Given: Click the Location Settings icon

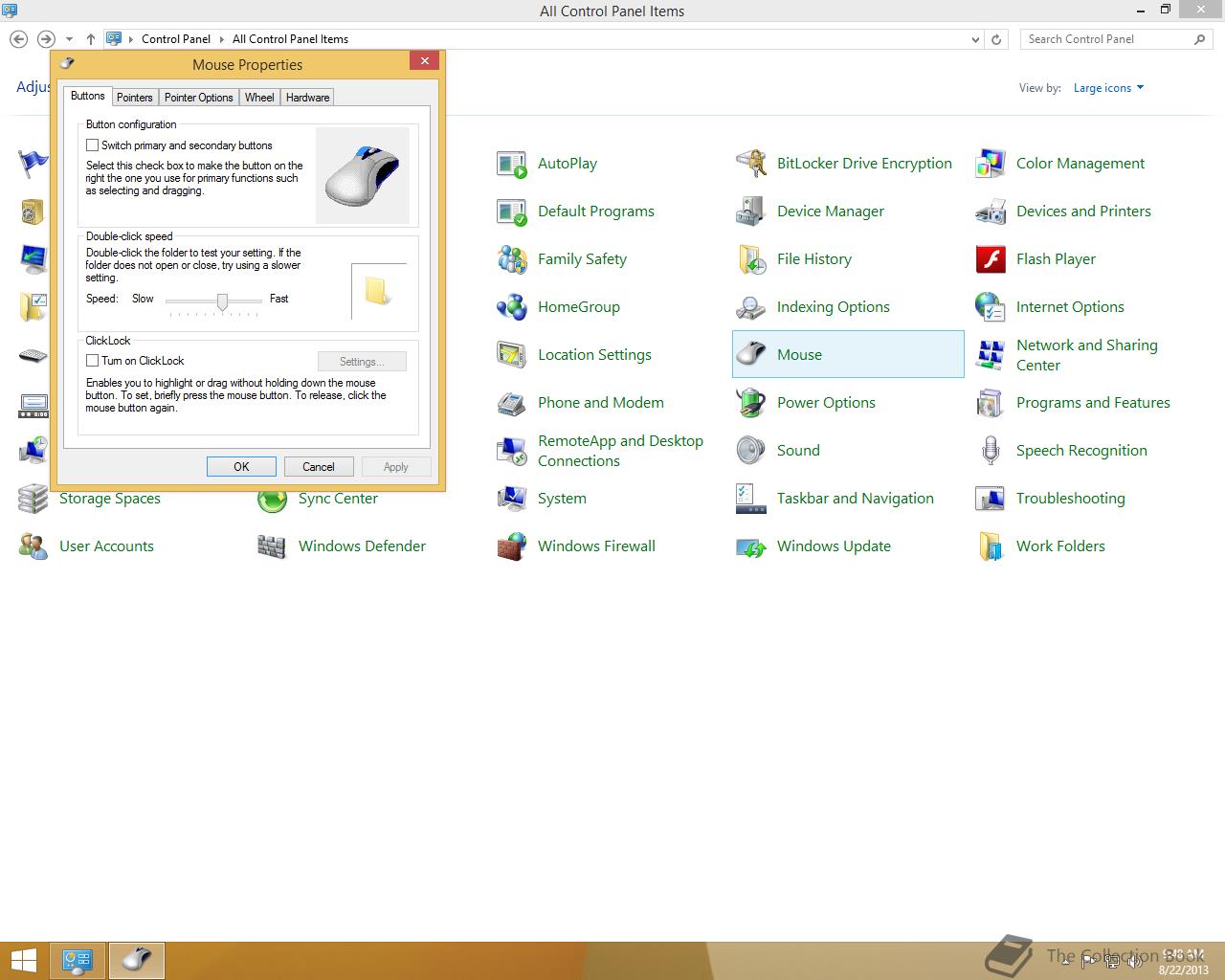Looking at the screenshot, I should [512, 355].
